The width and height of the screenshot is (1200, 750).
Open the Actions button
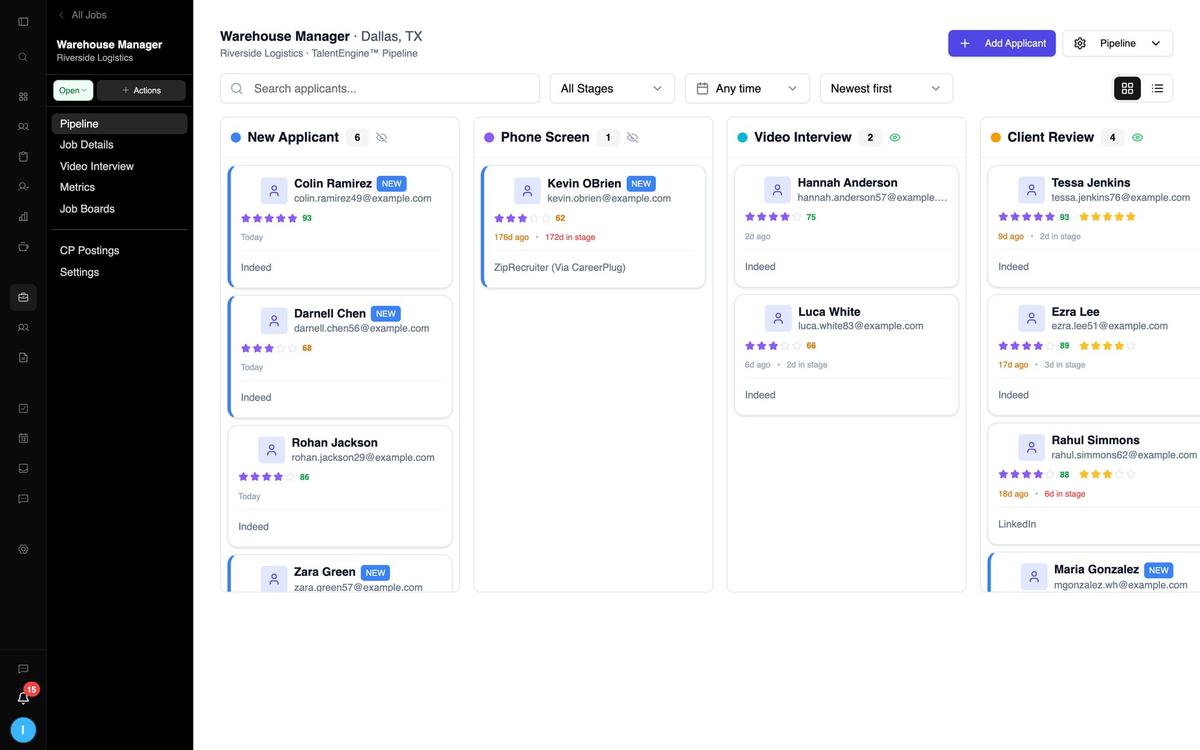pos(141,90)
